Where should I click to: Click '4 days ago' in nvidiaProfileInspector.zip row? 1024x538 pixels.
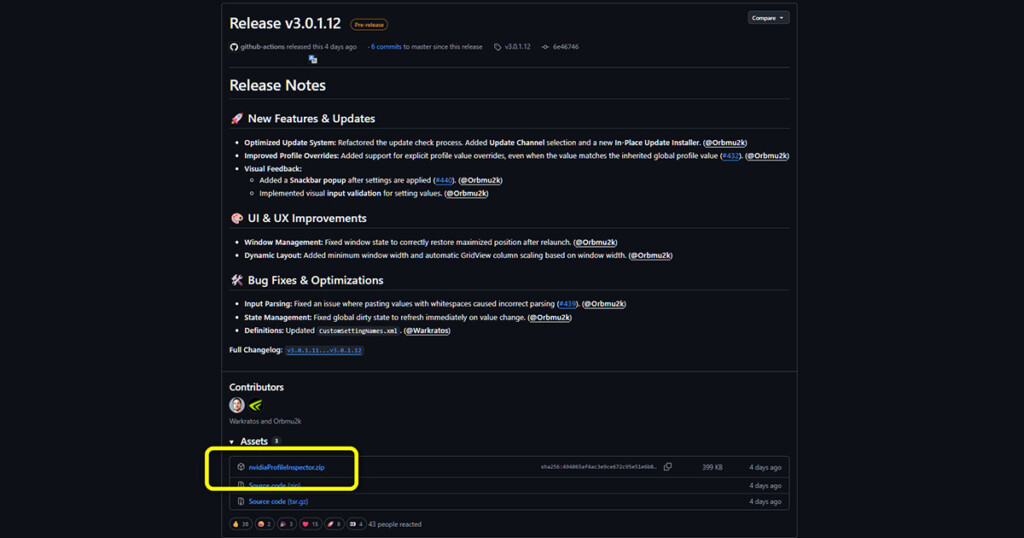(x=765, y=467)
